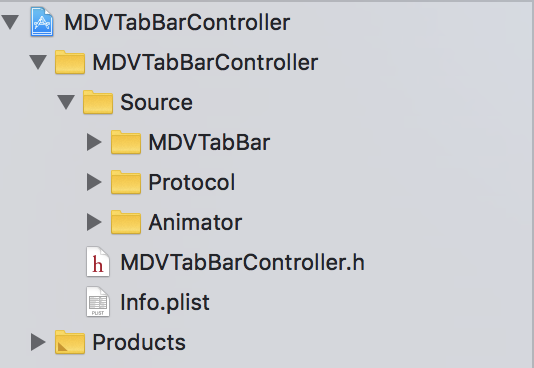Expand the Animator folder
534x368 pixels.
click(x=94, y=222)
